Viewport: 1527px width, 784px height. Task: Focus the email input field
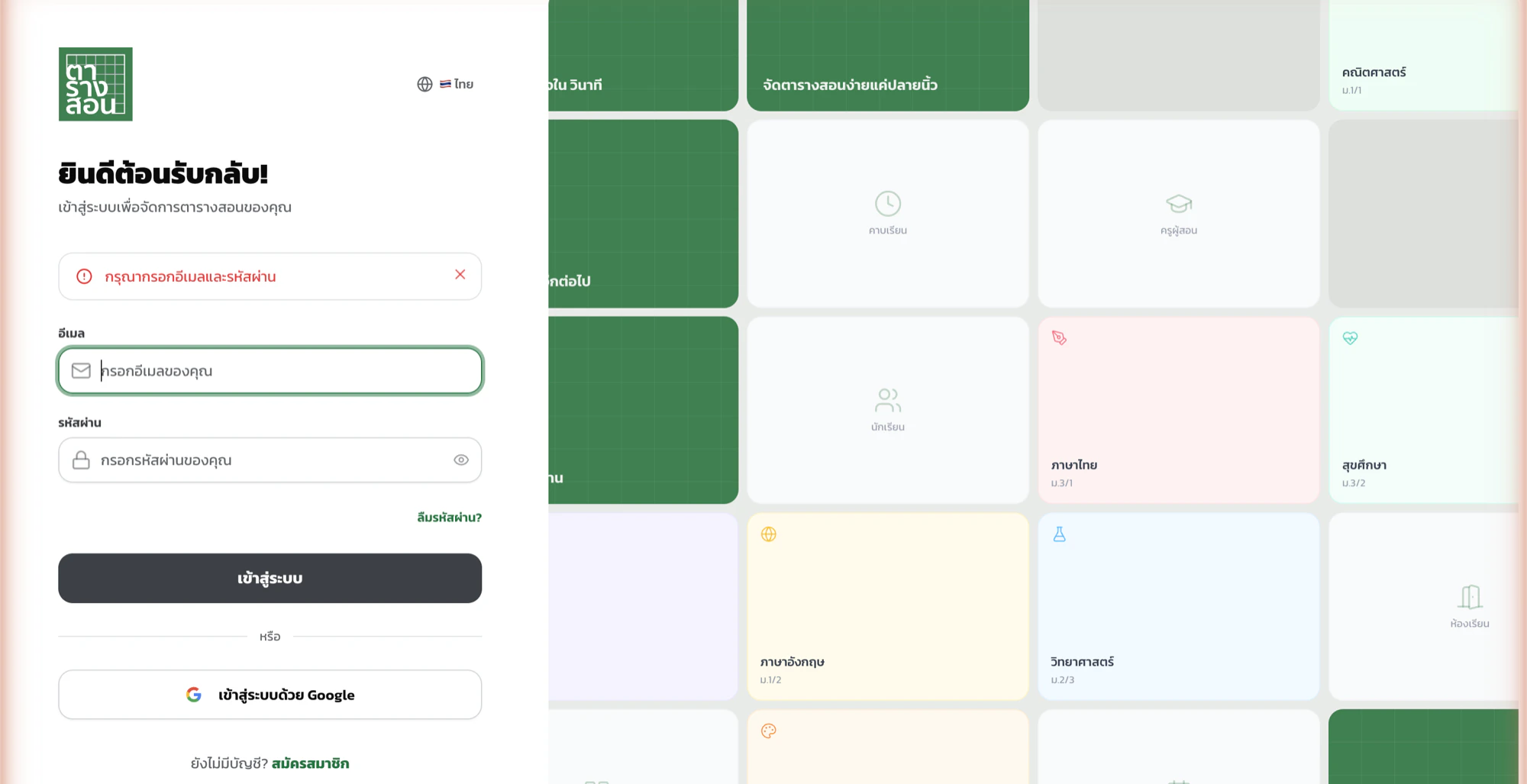(x=270, y=371)
